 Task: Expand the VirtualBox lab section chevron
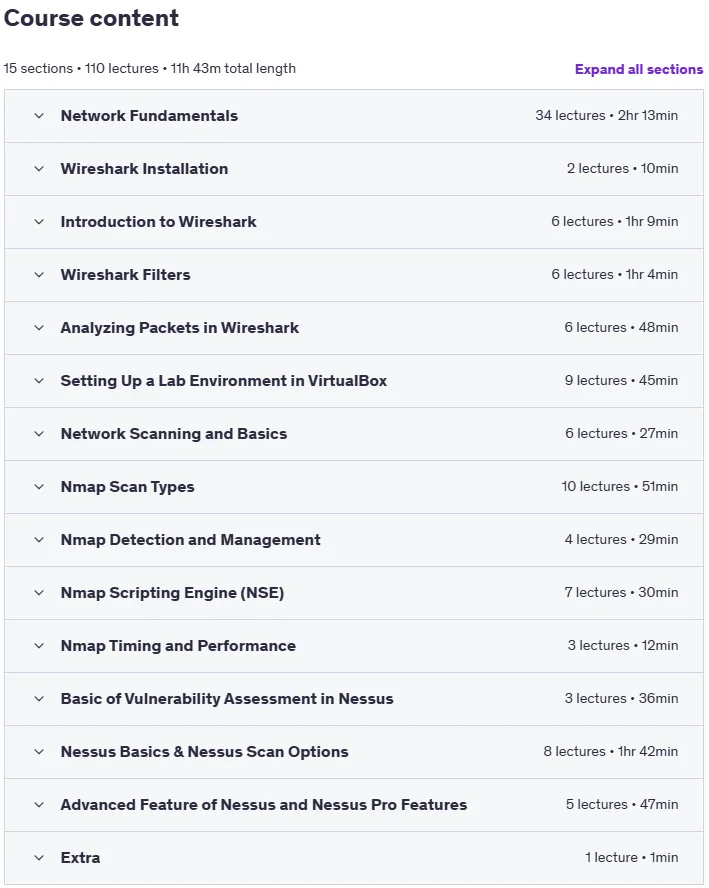click(x=39, y=381)
